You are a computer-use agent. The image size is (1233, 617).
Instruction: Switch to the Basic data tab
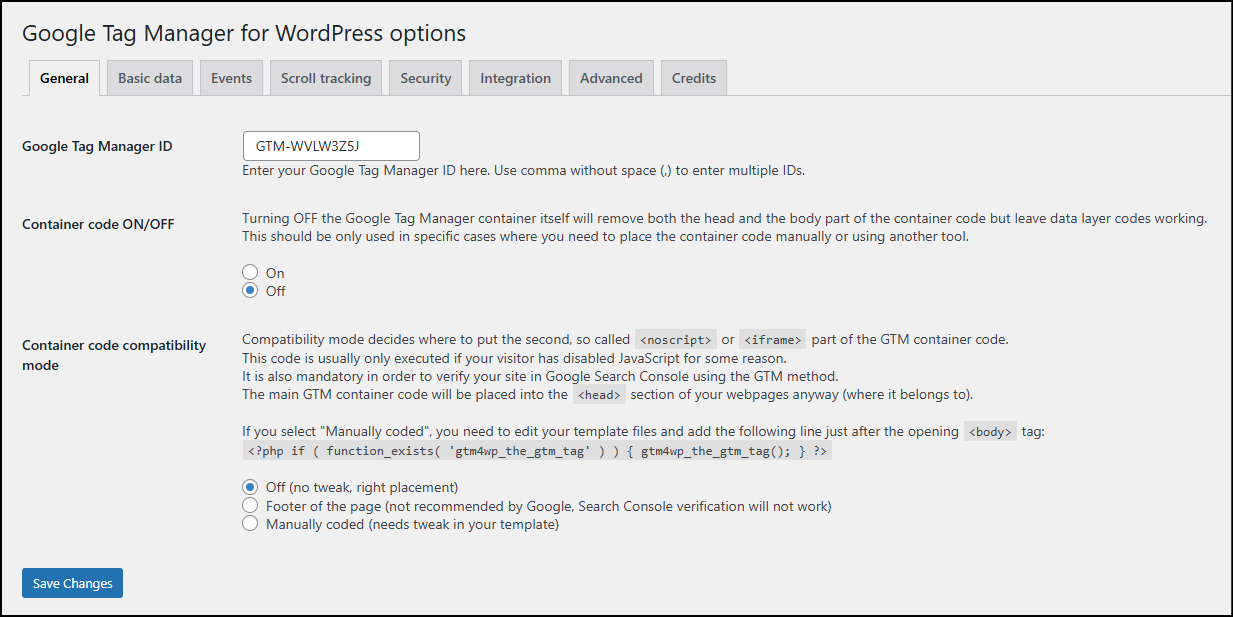[x=150, y=78]
